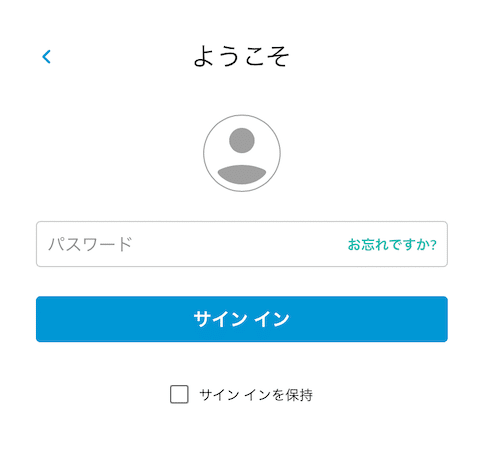This screenshot has height=458, width=500.
Task: Enable the keep-signed-in checkbox
Action: click(179, 394)
